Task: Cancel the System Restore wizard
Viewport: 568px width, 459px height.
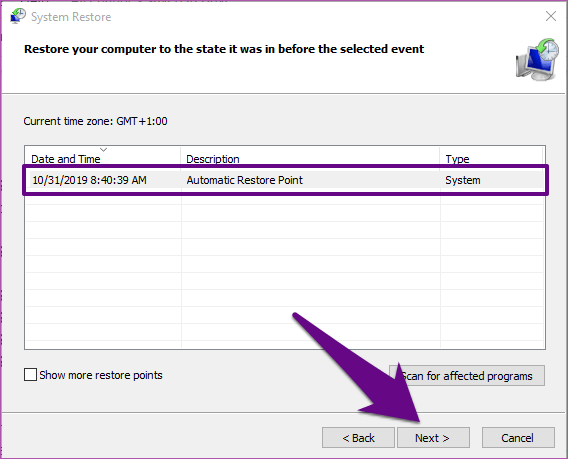Action: [518, 438]
